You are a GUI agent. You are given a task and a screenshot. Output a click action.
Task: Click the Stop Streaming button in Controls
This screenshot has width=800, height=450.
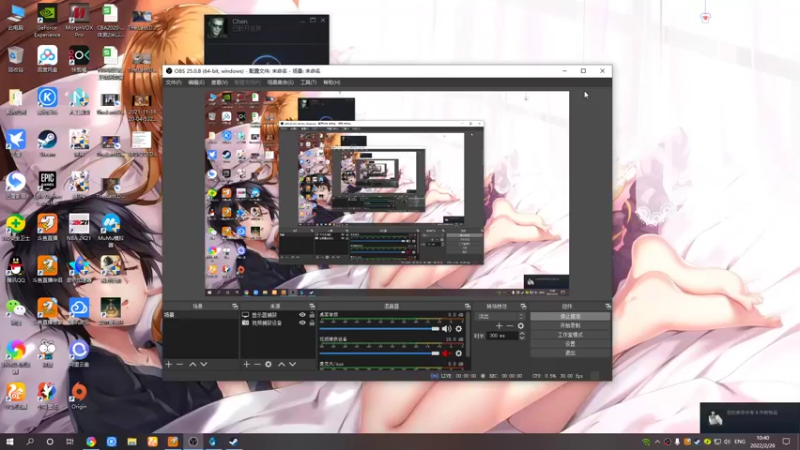pyautogui.click(x=570, y=316)
